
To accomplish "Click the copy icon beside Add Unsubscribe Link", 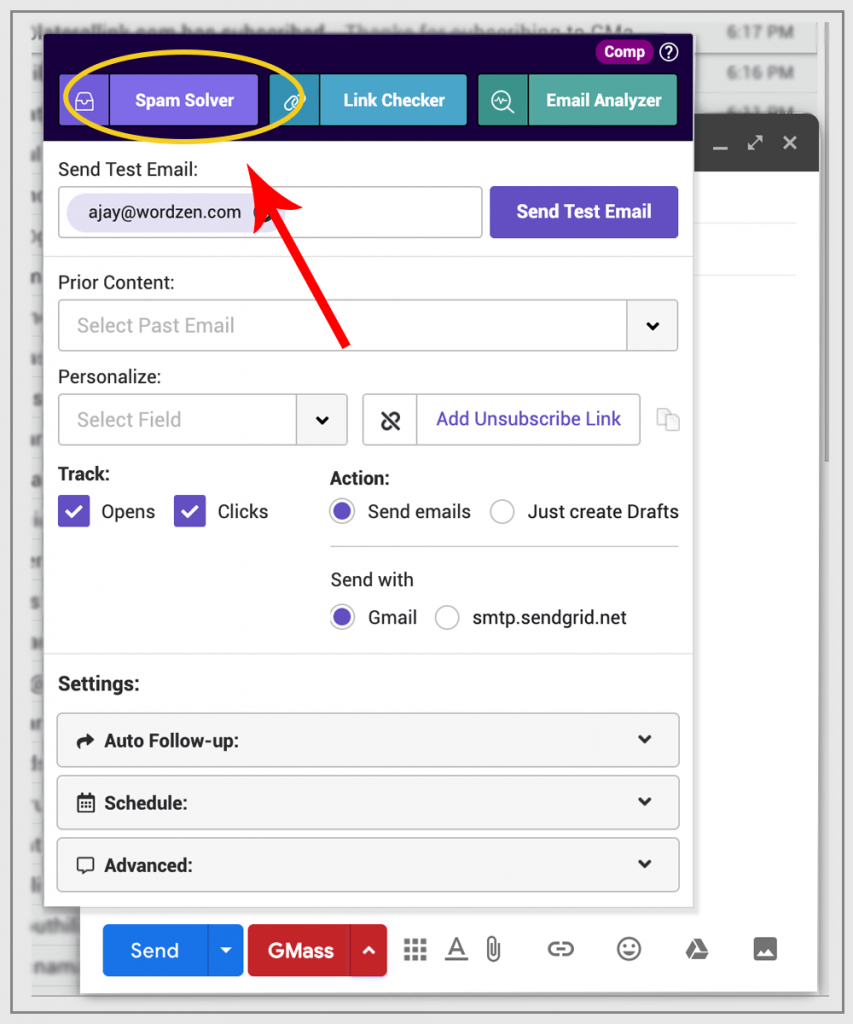I will tap(668, 419).
